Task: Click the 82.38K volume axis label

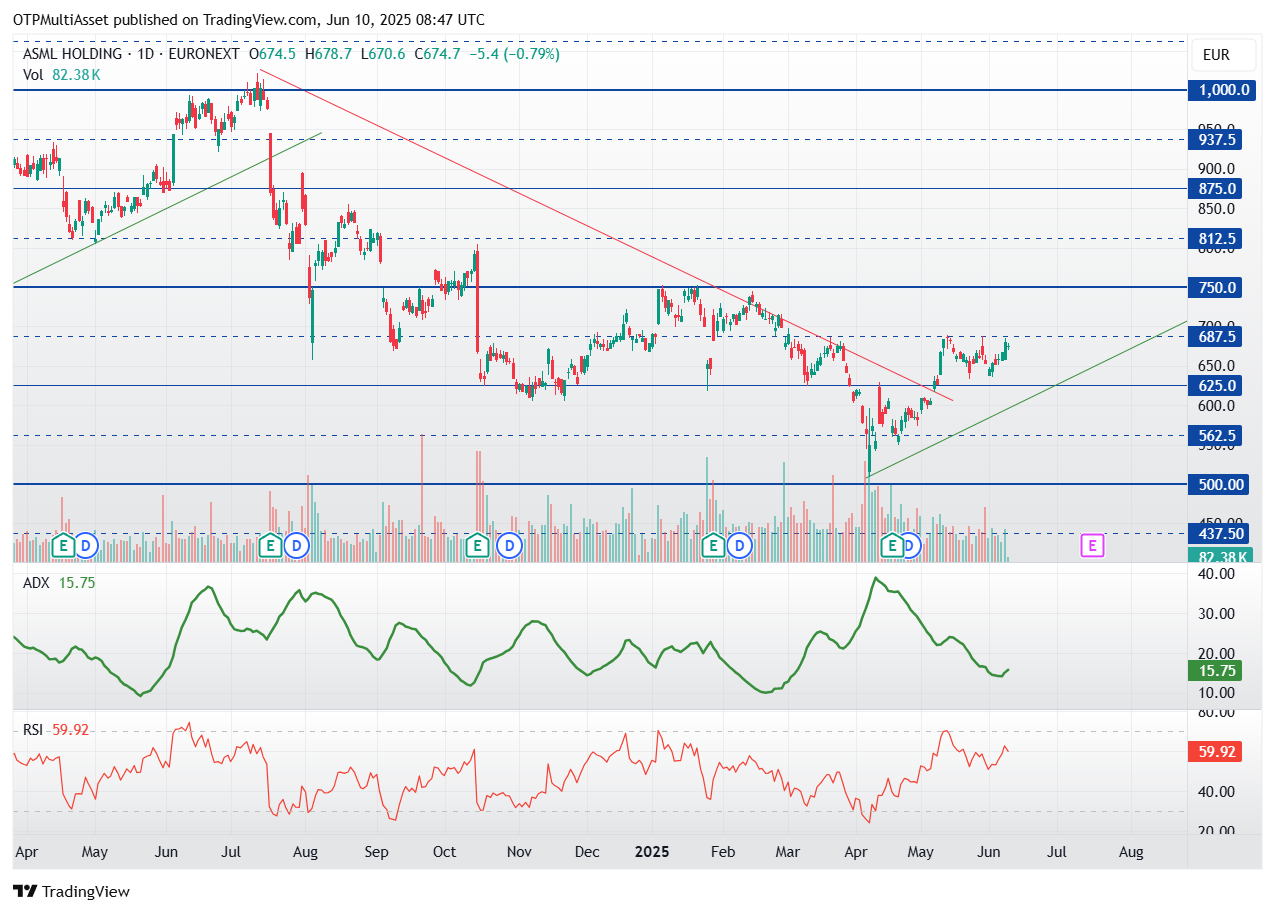Action: click(x=1218, y=556)
